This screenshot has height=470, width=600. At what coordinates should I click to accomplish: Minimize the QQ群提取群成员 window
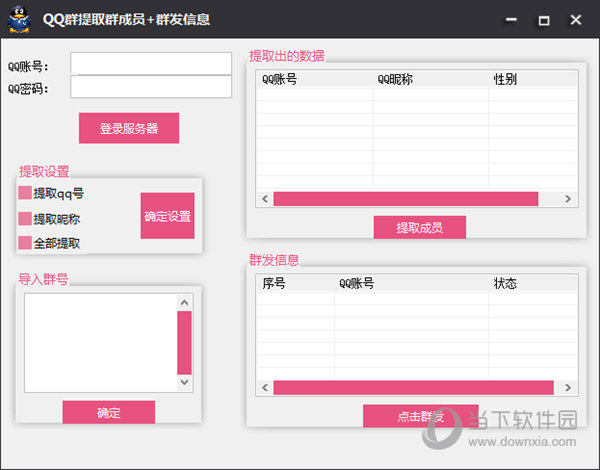pos(511,20)
